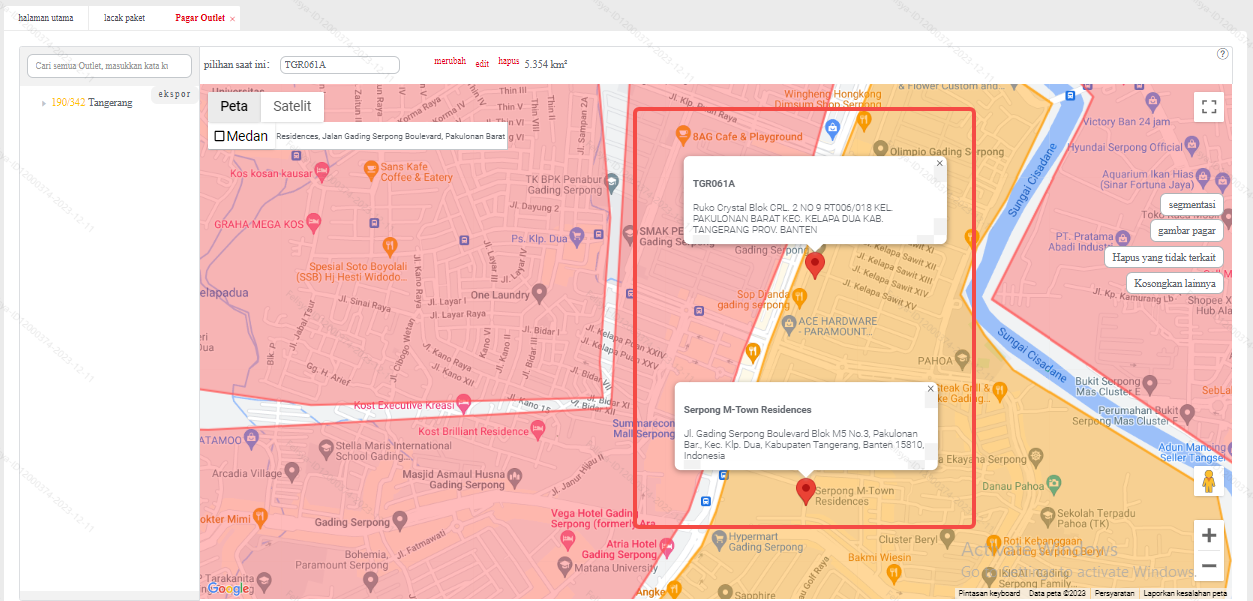Click the merubah link

click(449, 61)
